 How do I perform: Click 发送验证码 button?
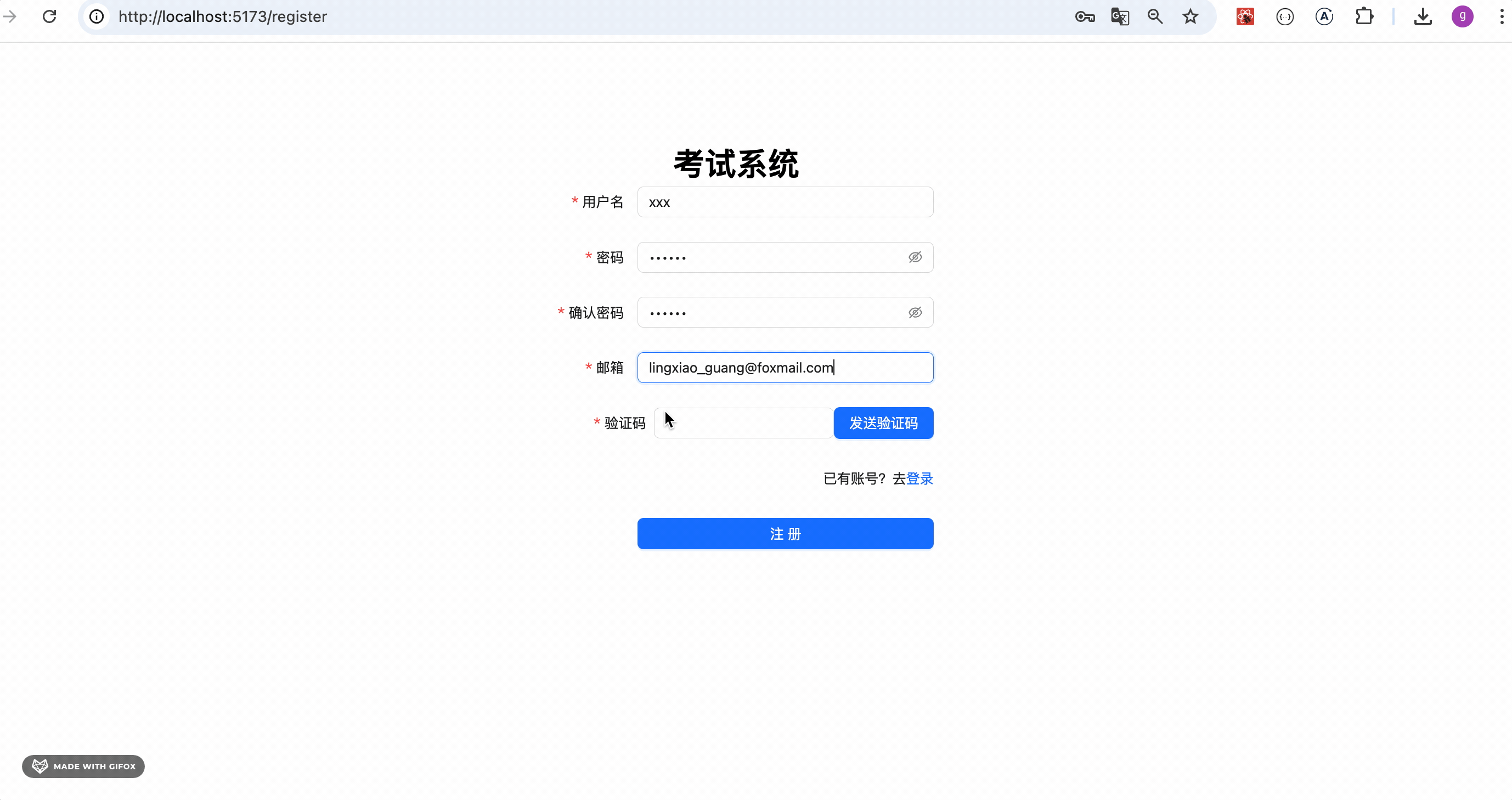883,422
